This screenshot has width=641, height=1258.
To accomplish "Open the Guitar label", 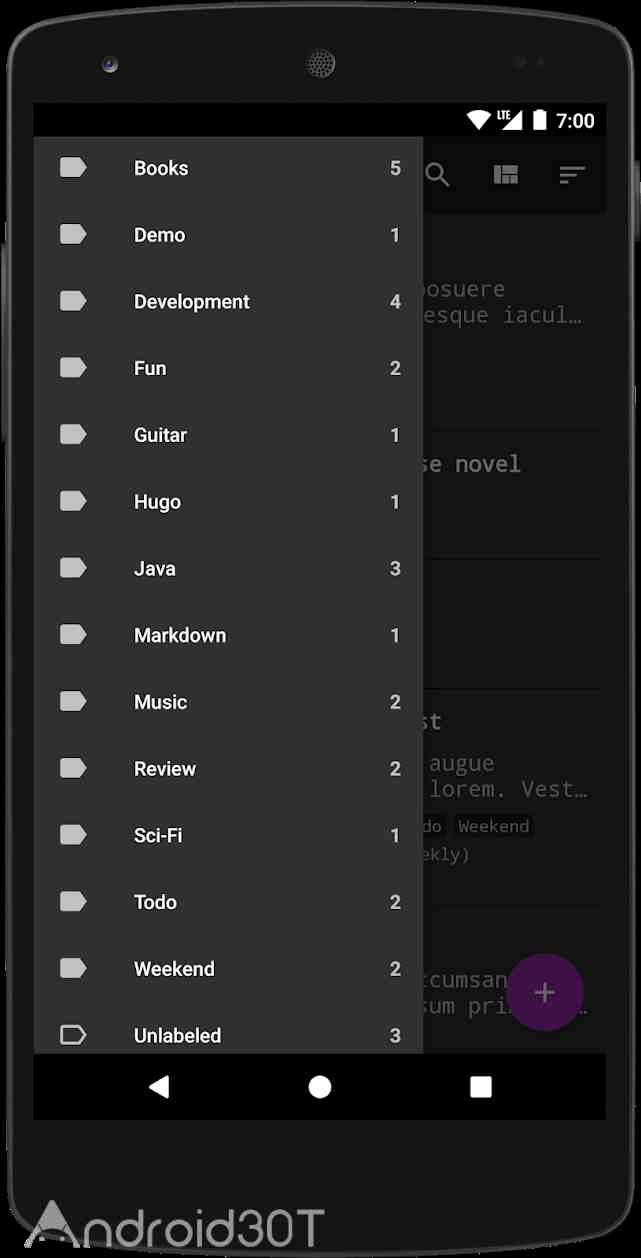I will (x=228, y=435).
